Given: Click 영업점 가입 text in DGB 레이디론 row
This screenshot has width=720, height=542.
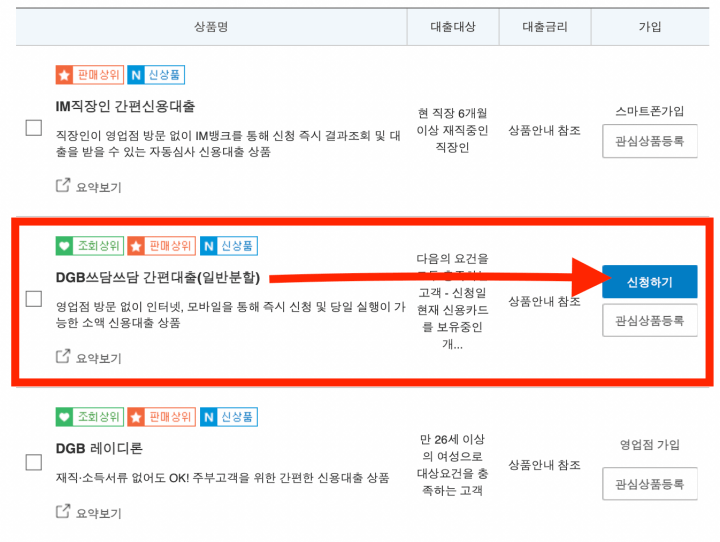Looking at the screenshot, I should click(650, 445).
